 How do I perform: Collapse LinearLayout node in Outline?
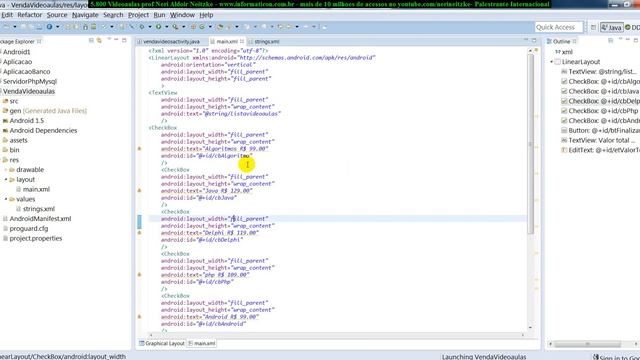click(x=552, y=62)
